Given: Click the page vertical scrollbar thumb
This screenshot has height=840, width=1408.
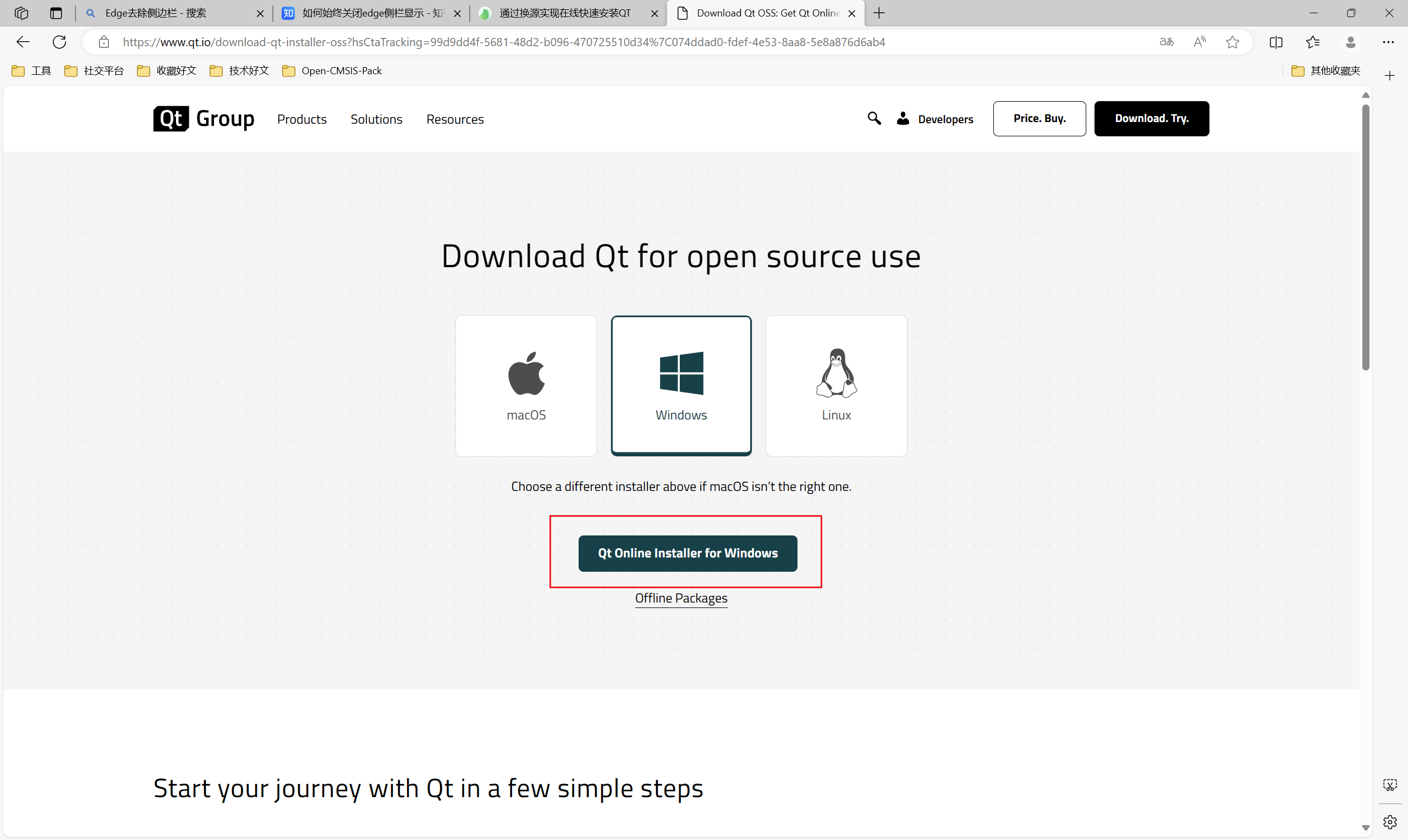Looking at the screenshot, I should click(x=1365, y=237).
